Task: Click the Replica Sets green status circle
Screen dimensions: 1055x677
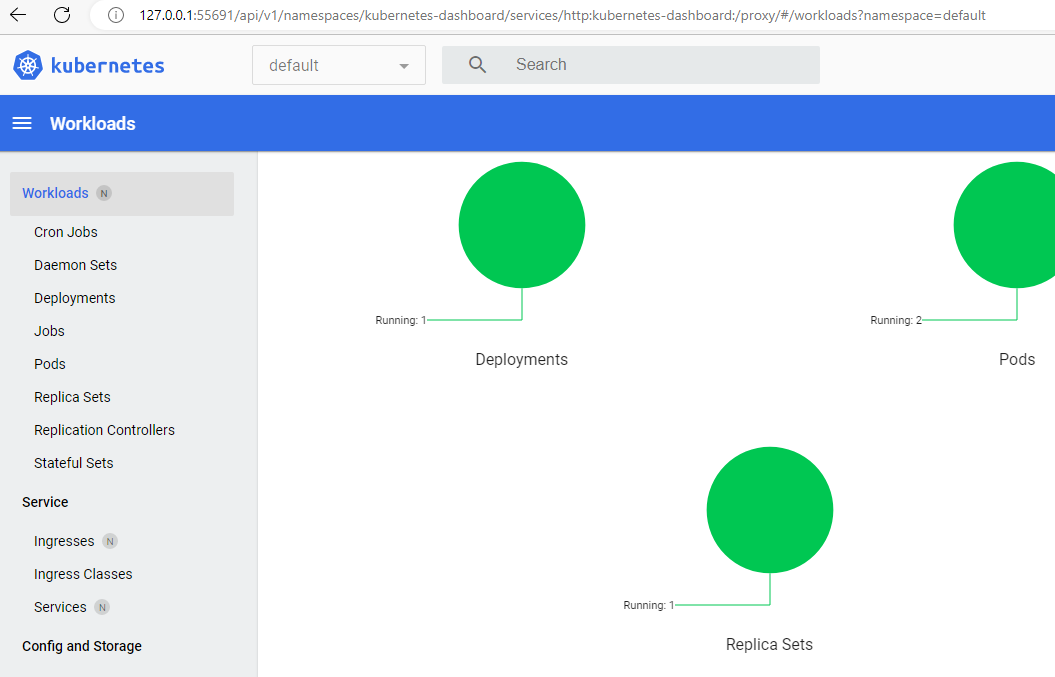Action: coord(770,510)
